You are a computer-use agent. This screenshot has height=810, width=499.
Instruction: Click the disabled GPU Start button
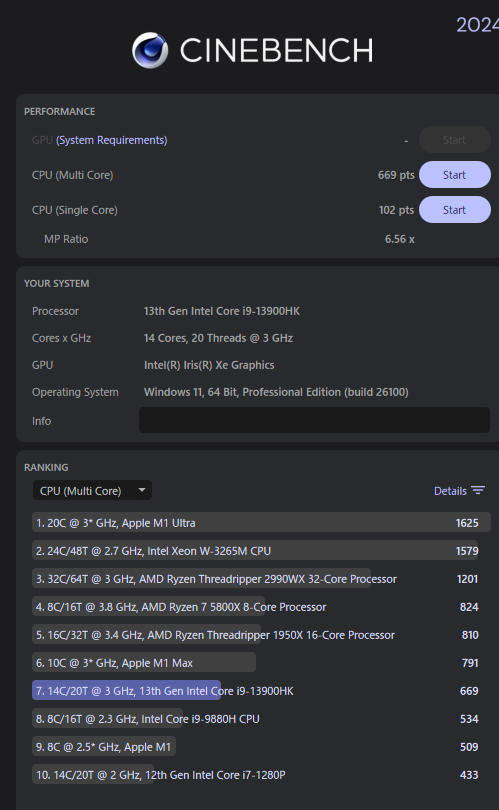[455, 139]
